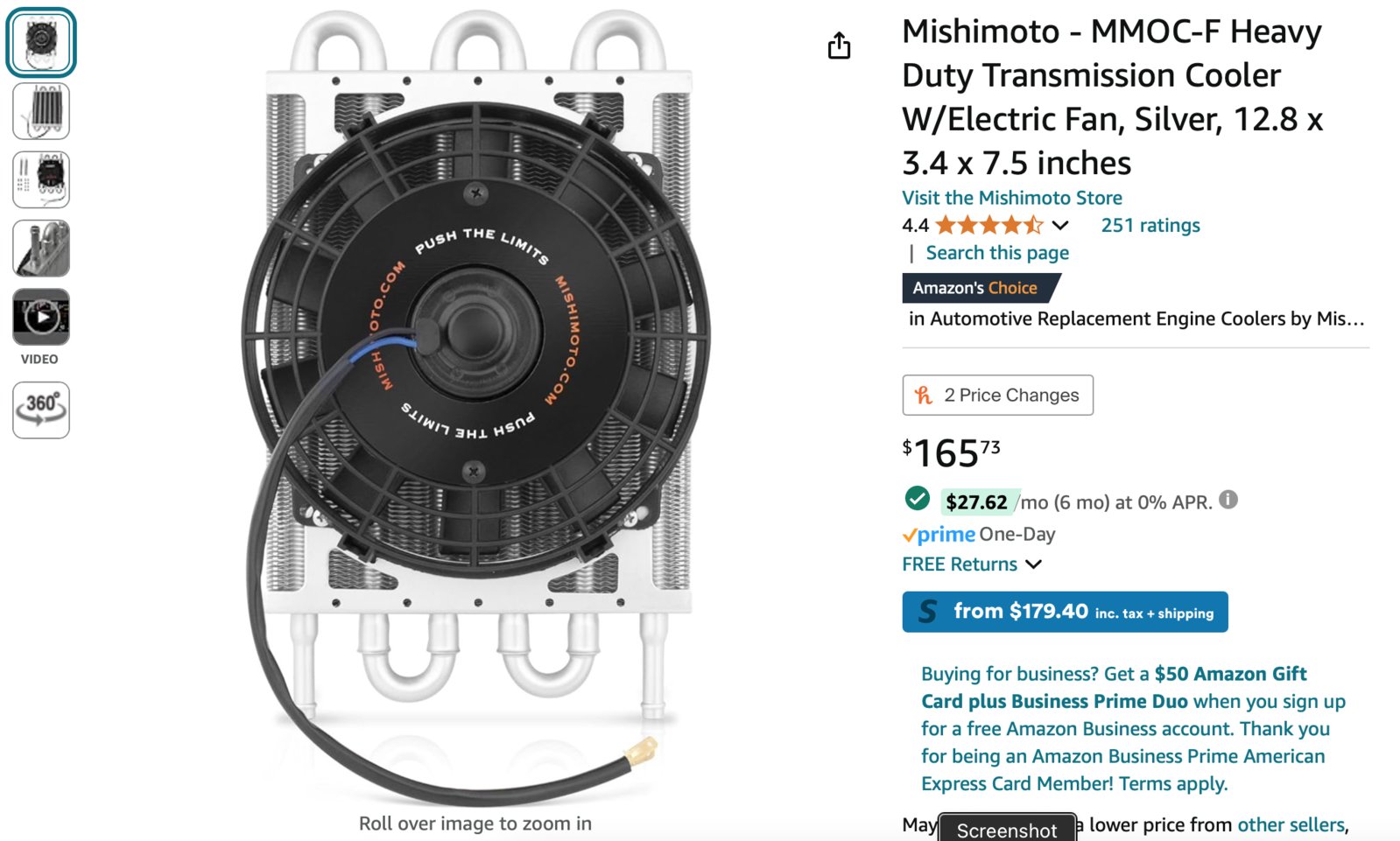This screenshot has width=1400, height=841.
Task: Select the third thumbnail with kit parts
Action: click(x=41, y=179)
